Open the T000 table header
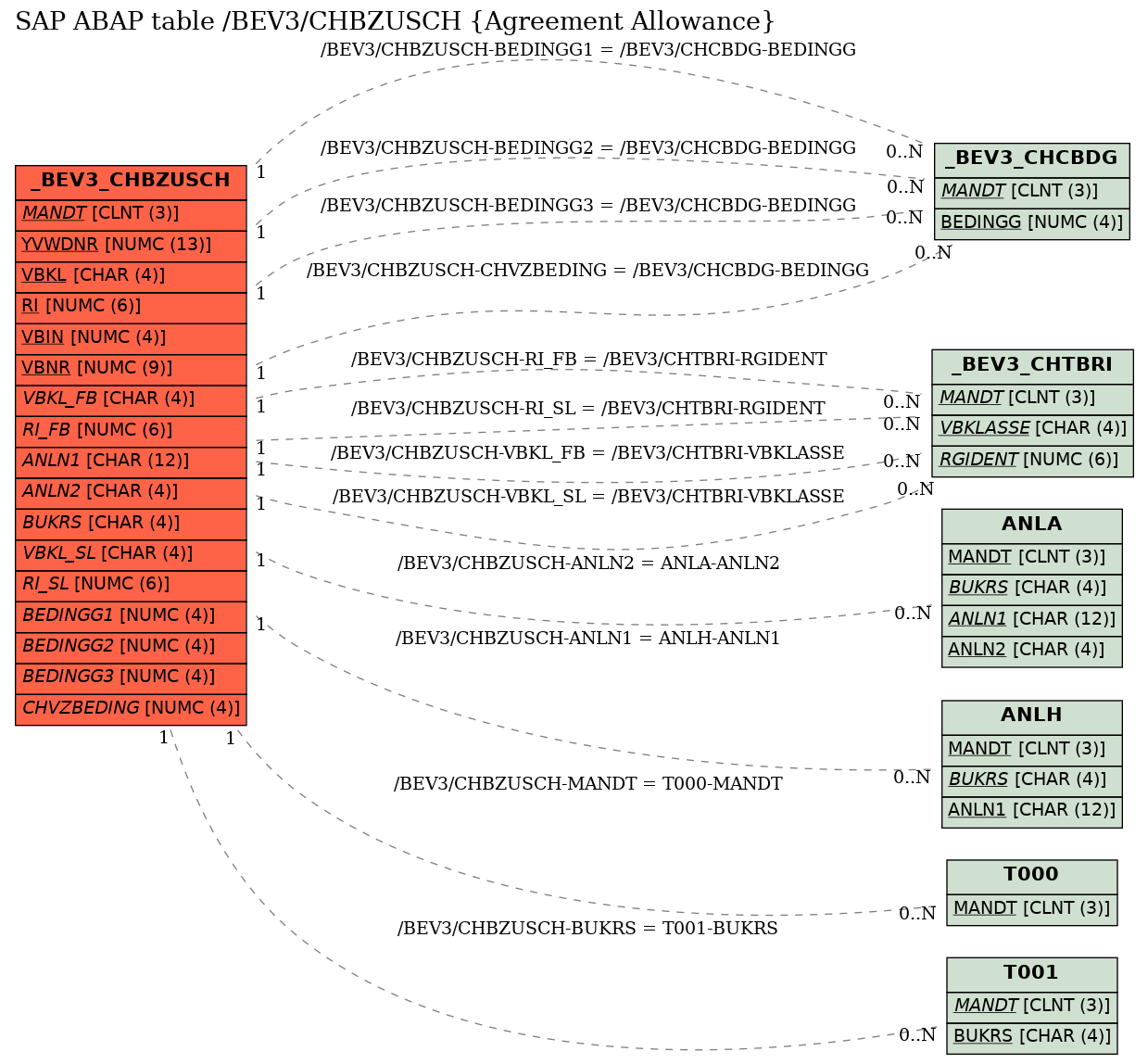The height and width of the screenshot is (1064, 1148). click(1032, 876)
